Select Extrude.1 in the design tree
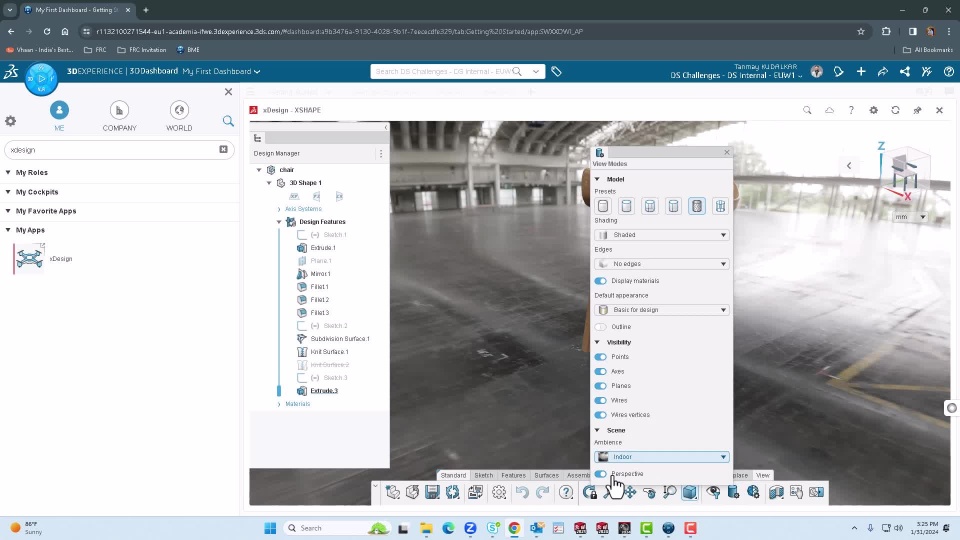960x540 pixels. (322, 248)
